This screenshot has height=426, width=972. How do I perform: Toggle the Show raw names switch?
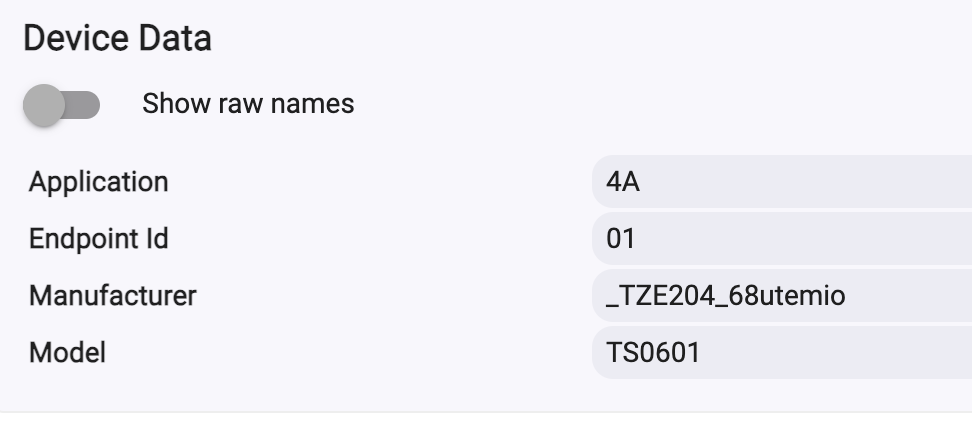[x=62, y=104]
